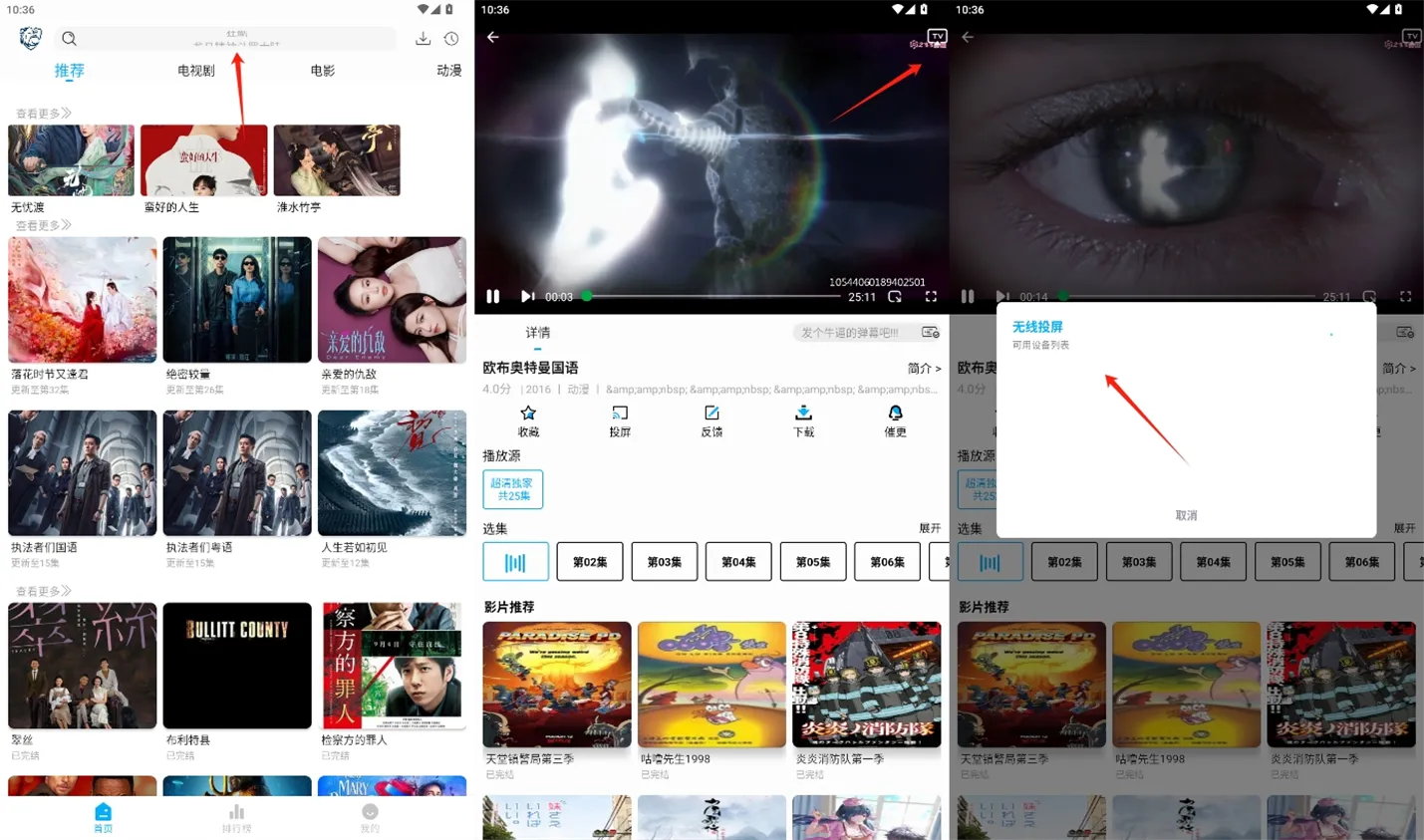Image resolution: width=1424 pixels, height=840 pixels.
Task: Play episode 第04集
Action: pos(738,562)
